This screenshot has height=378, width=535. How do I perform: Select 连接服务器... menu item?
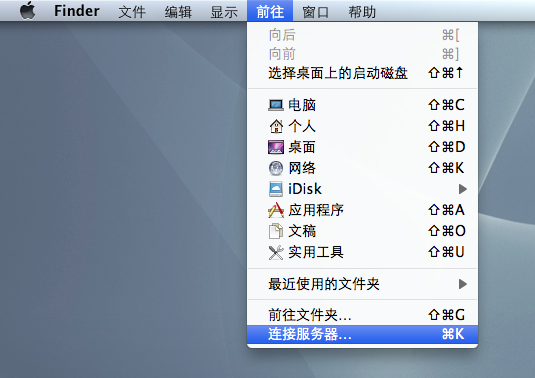(x=362, y=334)
